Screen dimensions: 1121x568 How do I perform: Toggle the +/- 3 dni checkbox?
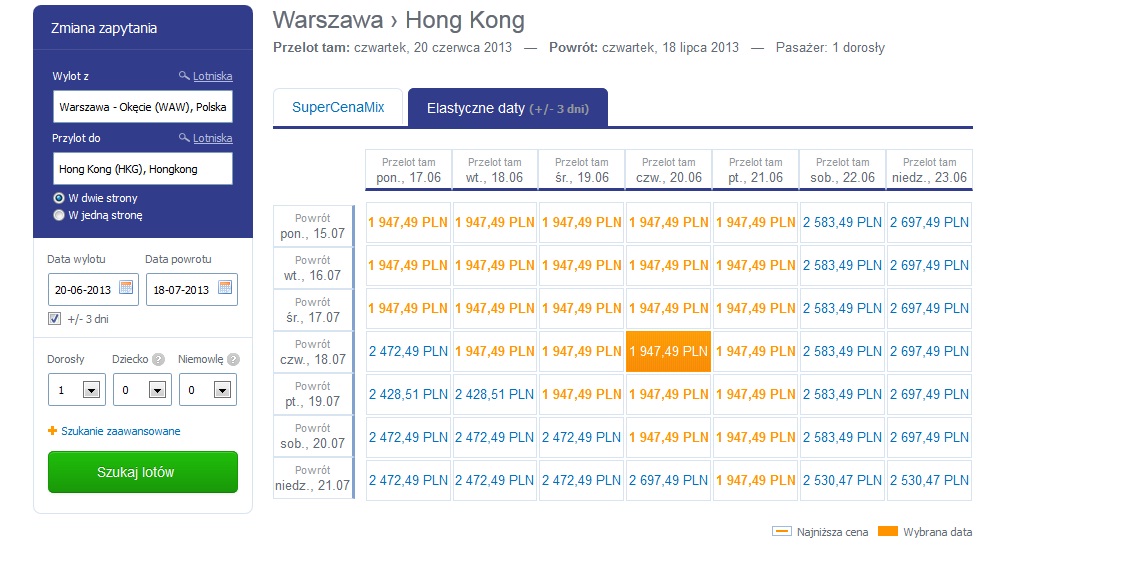54,318
